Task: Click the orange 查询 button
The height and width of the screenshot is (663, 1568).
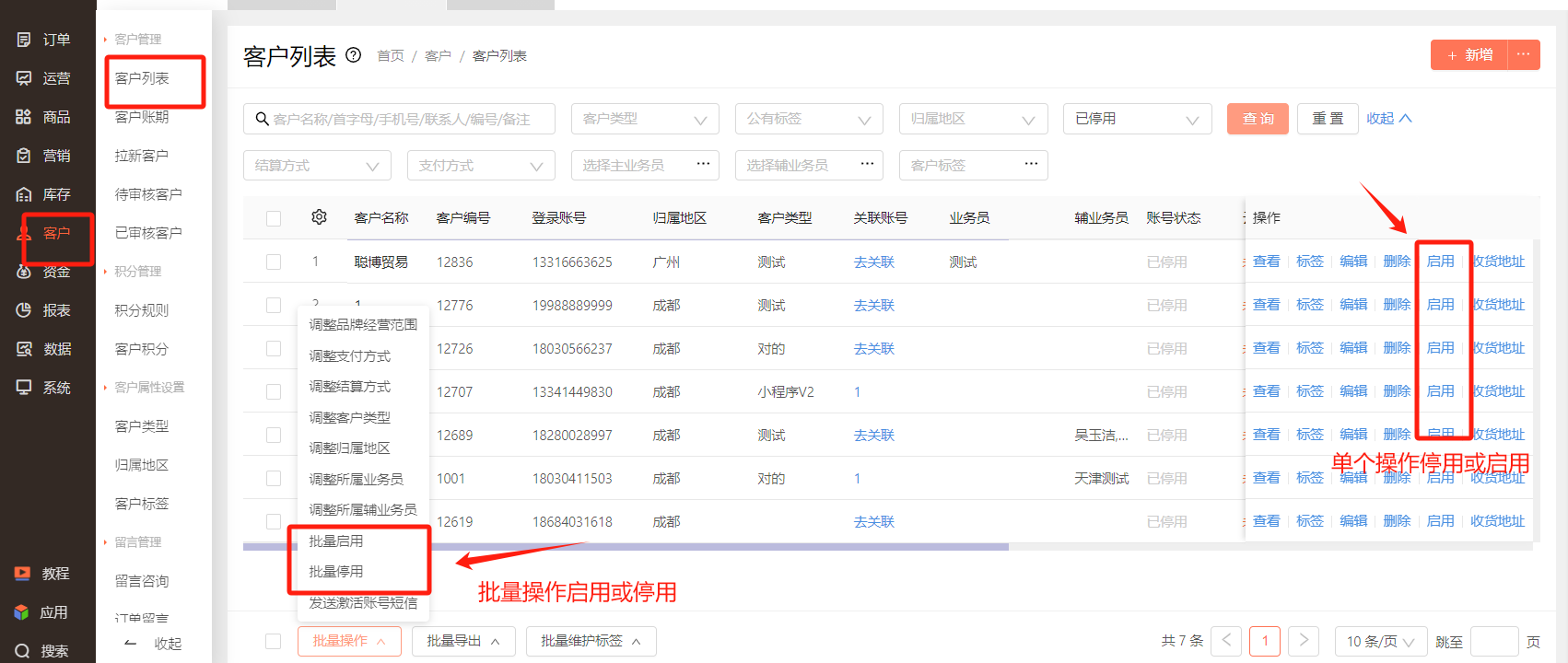Action: (x=1258, y=119)
